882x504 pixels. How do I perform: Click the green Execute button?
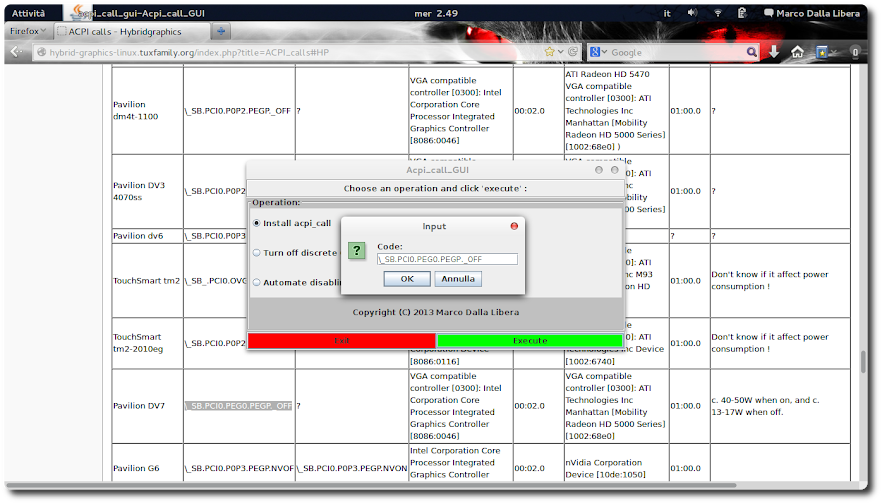point(530,340)
